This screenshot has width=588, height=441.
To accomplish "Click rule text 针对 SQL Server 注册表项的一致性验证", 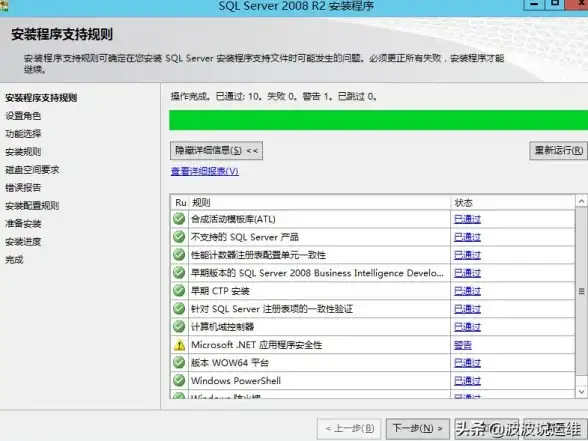I will point(272,309).
